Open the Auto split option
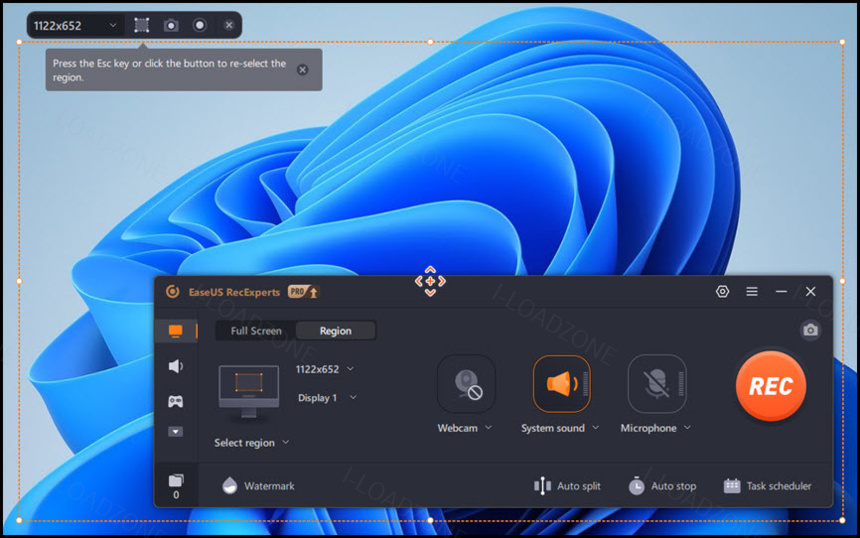 (567, 486)
